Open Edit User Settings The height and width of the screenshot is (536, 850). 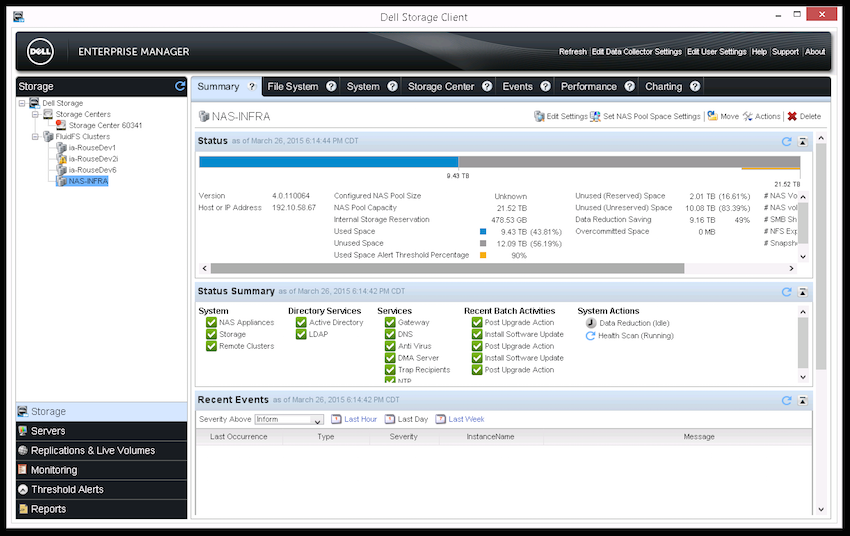tap(717, 52)
